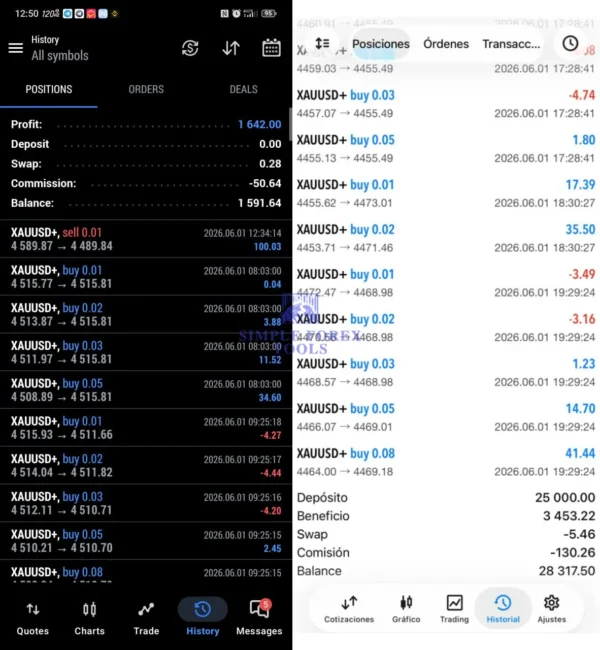Select History in dark bottom navigation
600x650 pixels.
click(202, 617)
